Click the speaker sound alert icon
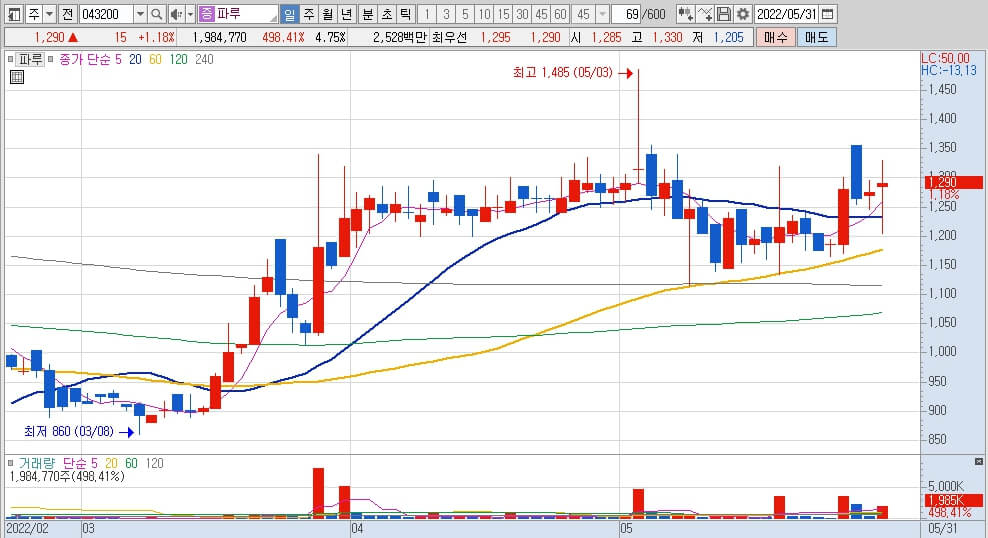The image size is (988, 538). pos(176,14)
